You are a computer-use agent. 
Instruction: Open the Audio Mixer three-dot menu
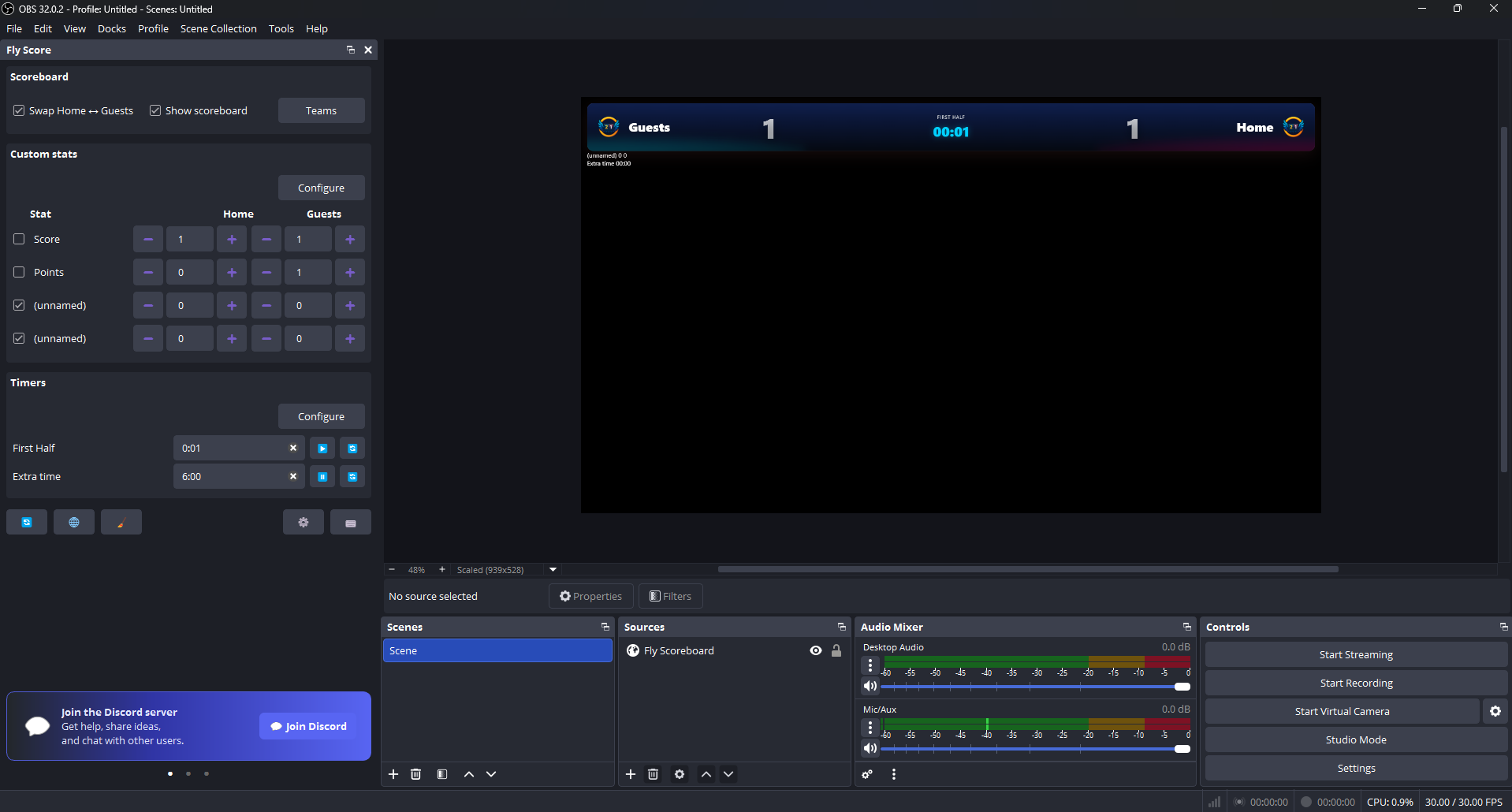(x=894, y=774)
